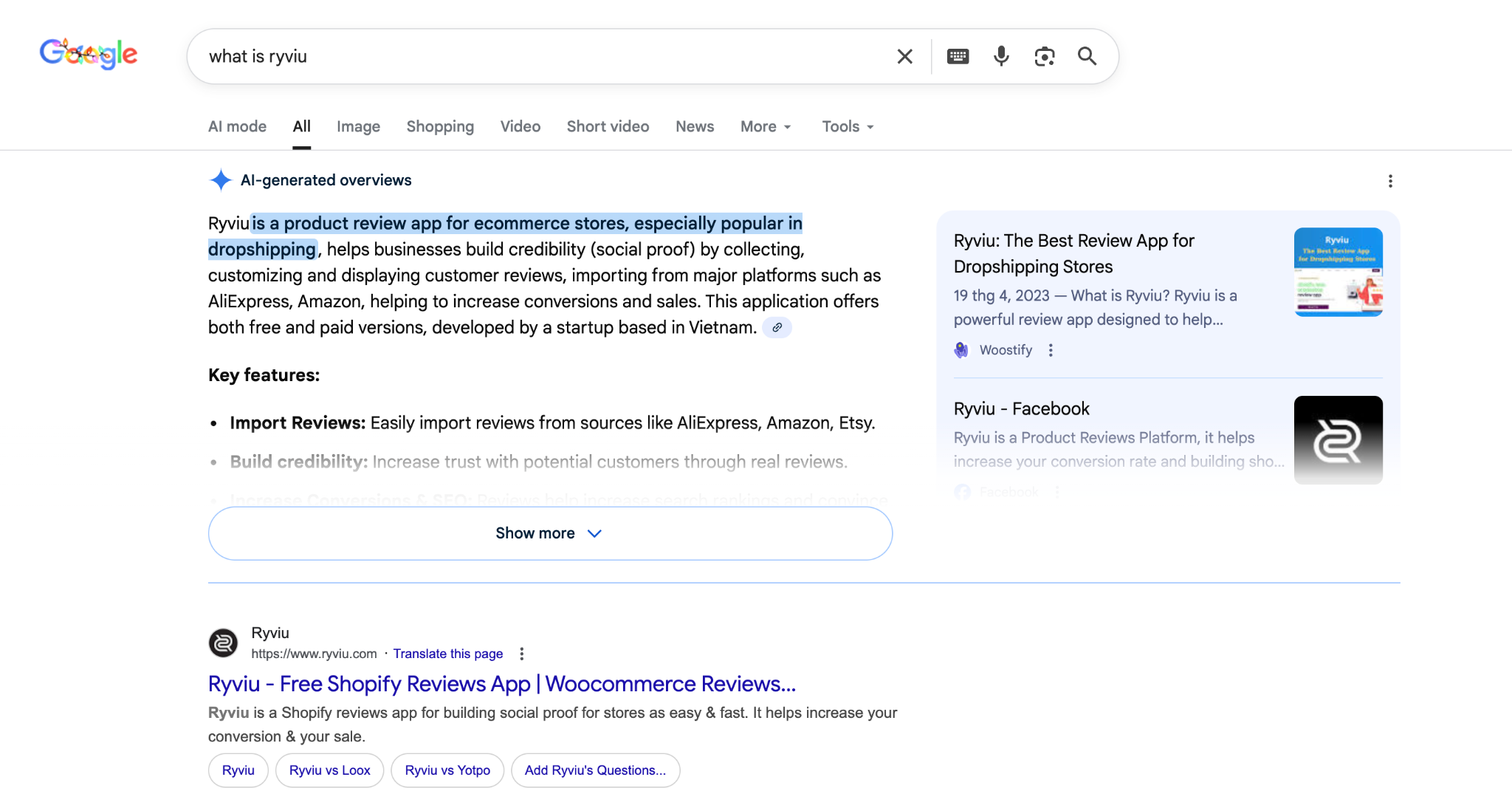
Task: Switch to the Short video tab
Action: point(608,126)
